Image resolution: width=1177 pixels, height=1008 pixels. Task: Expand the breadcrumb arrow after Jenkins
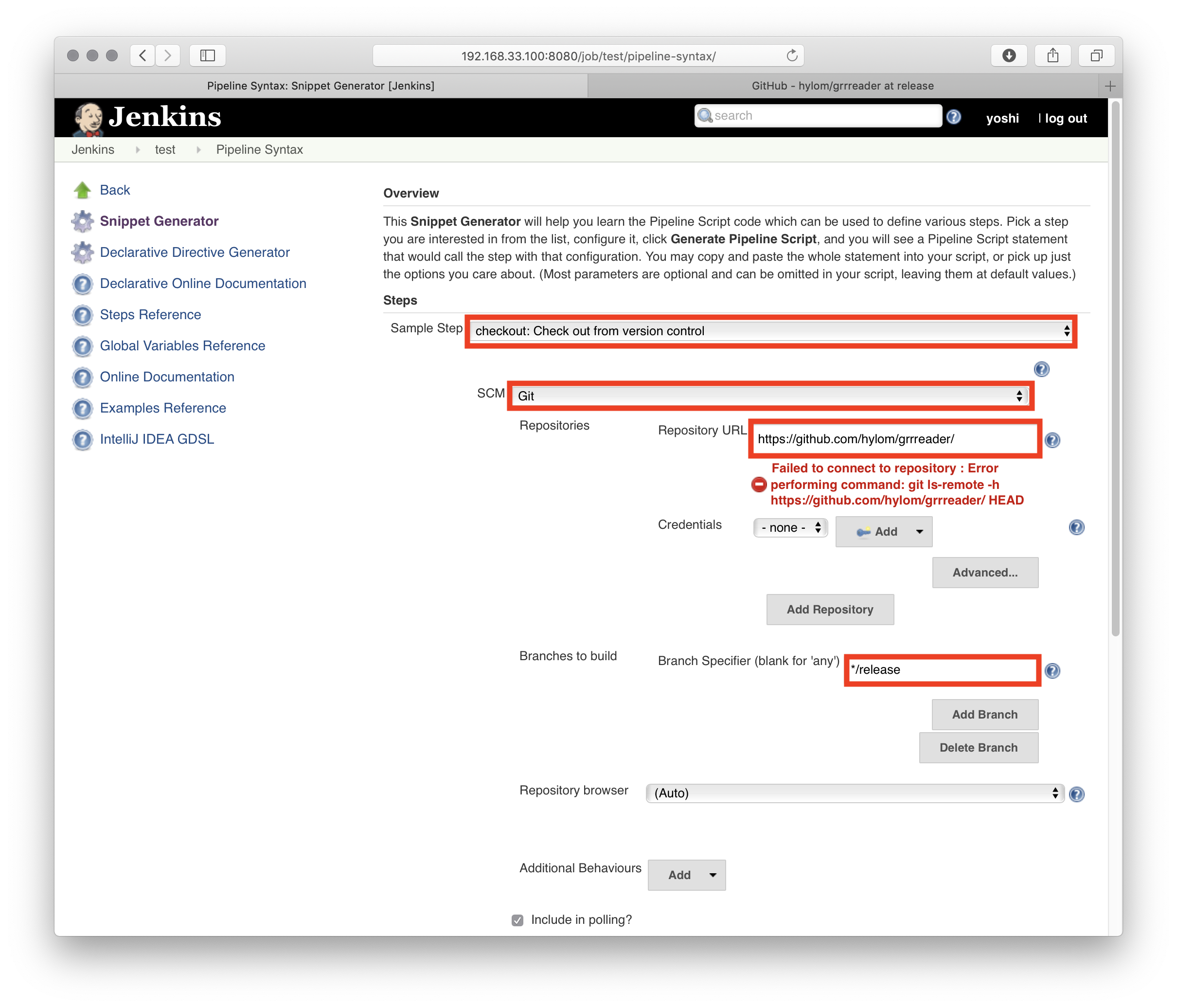tap(138, 150)
